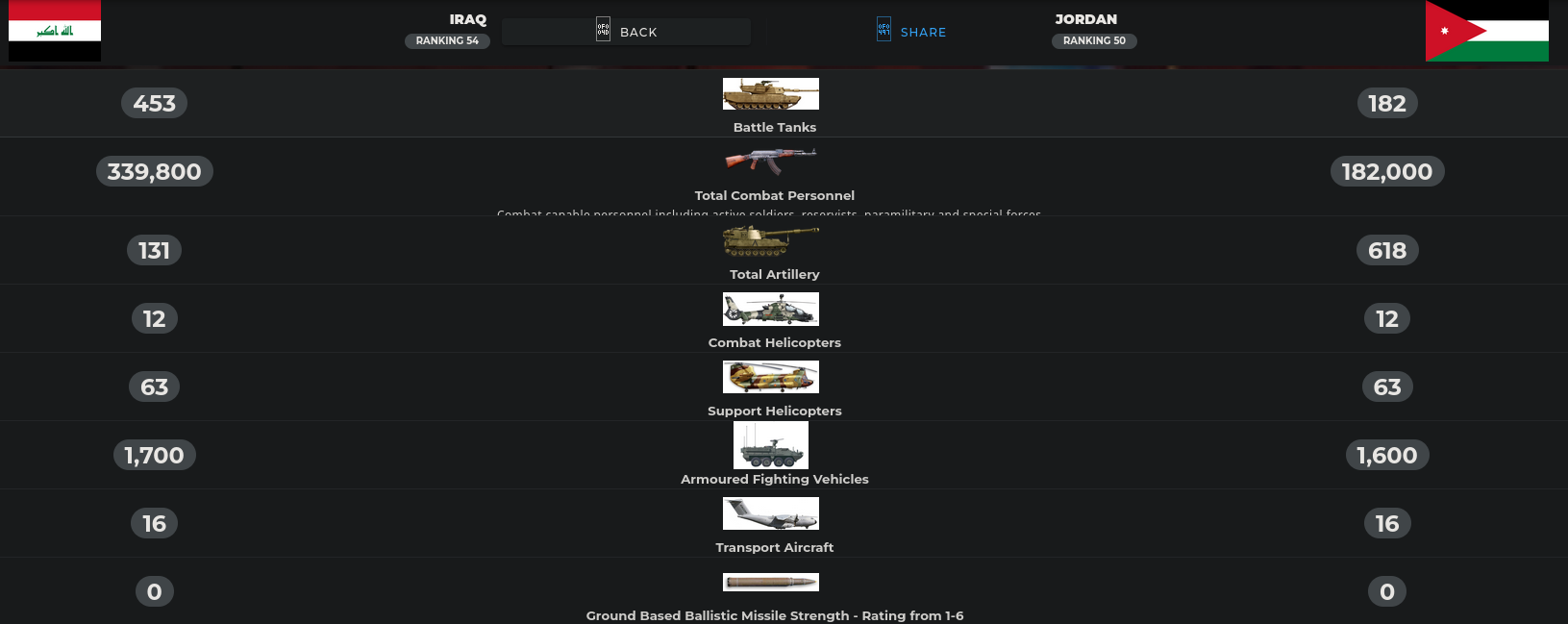Click Jordan's combat helicopters value 12
The width and height of the screenshot is (1568, 624).
[1387, 318]
